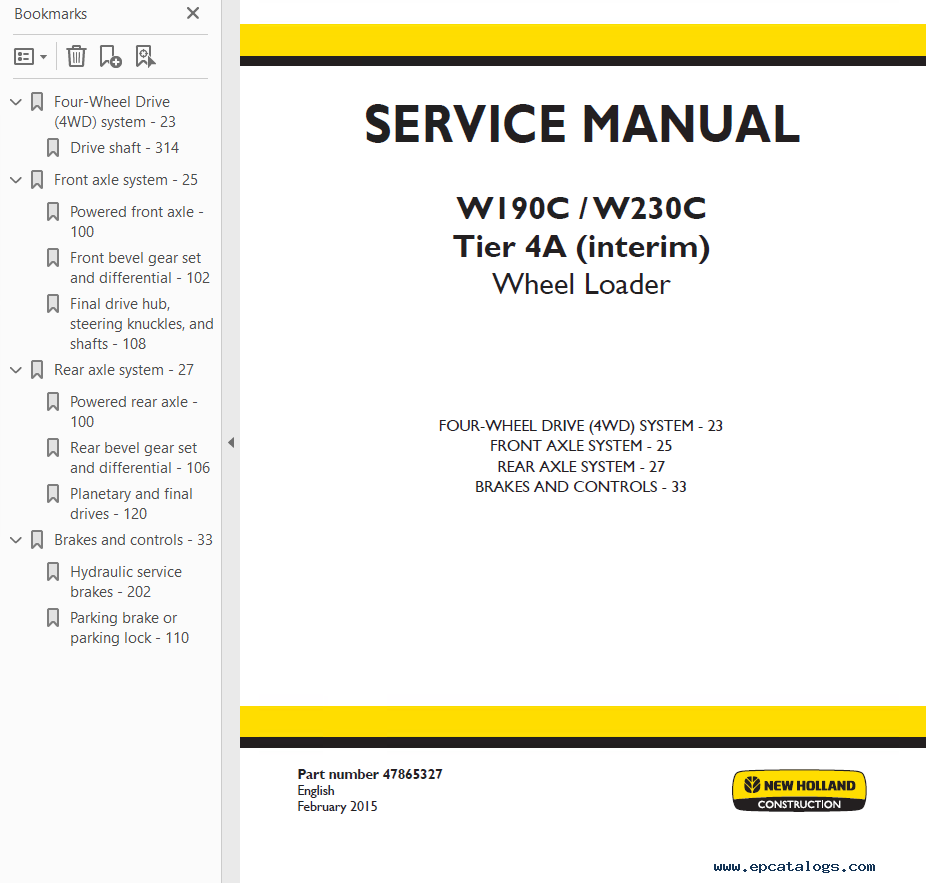This screenshot has height=883, width=926.
Task: Jump to Powered front axle - 100
Action: click(136, 221)
